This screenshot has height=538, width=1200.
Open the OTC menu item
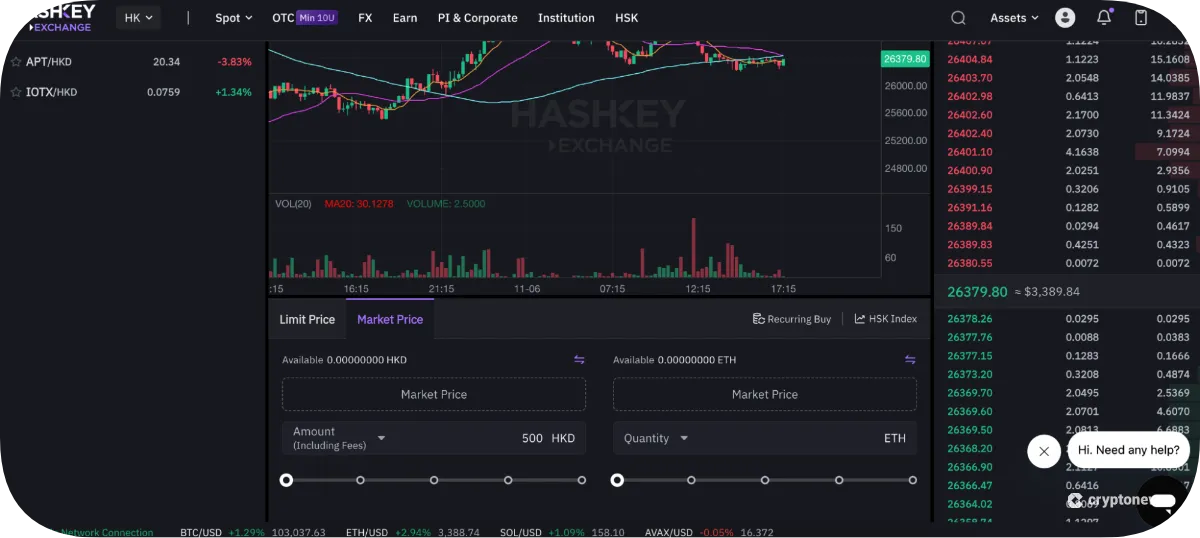click(305, 18)
